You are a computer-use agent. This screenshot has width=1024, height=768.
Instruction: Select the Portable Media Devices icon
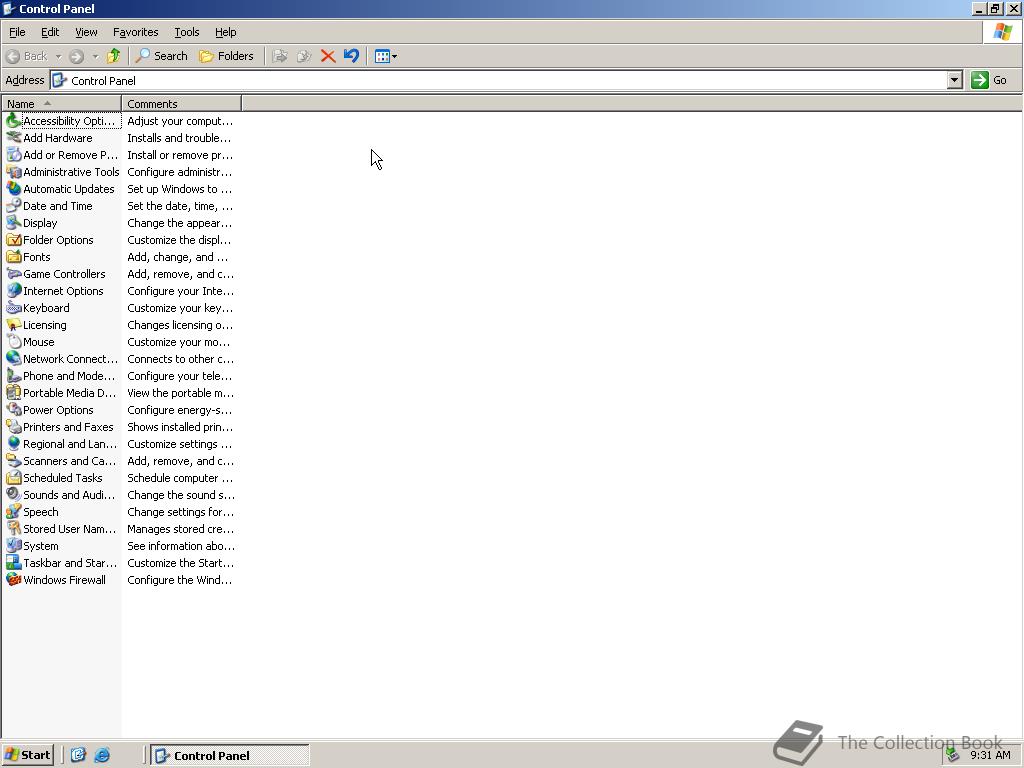point(13,392)
